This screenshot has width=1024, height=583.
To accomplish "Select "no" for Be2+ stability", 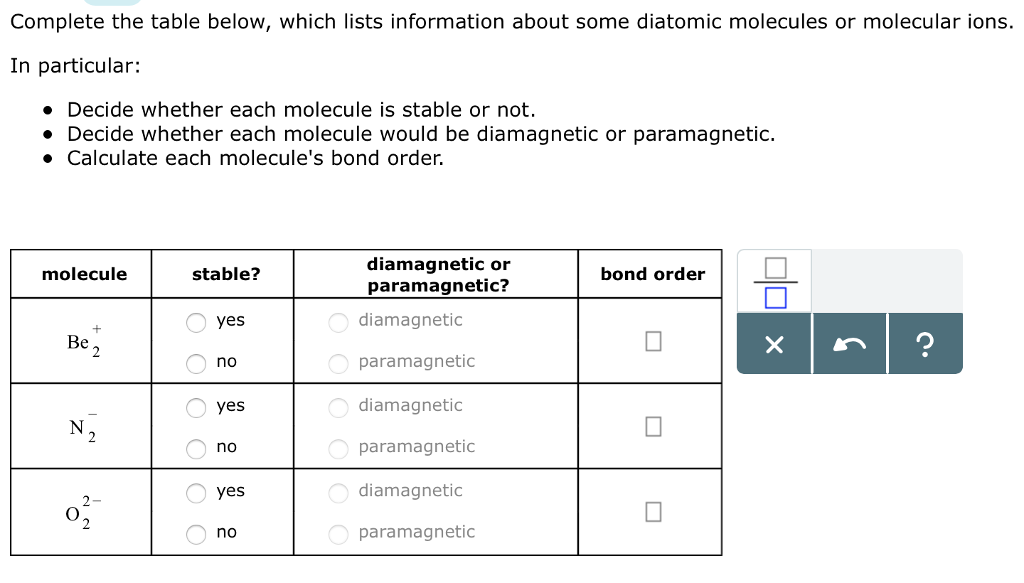I will 196,363.
